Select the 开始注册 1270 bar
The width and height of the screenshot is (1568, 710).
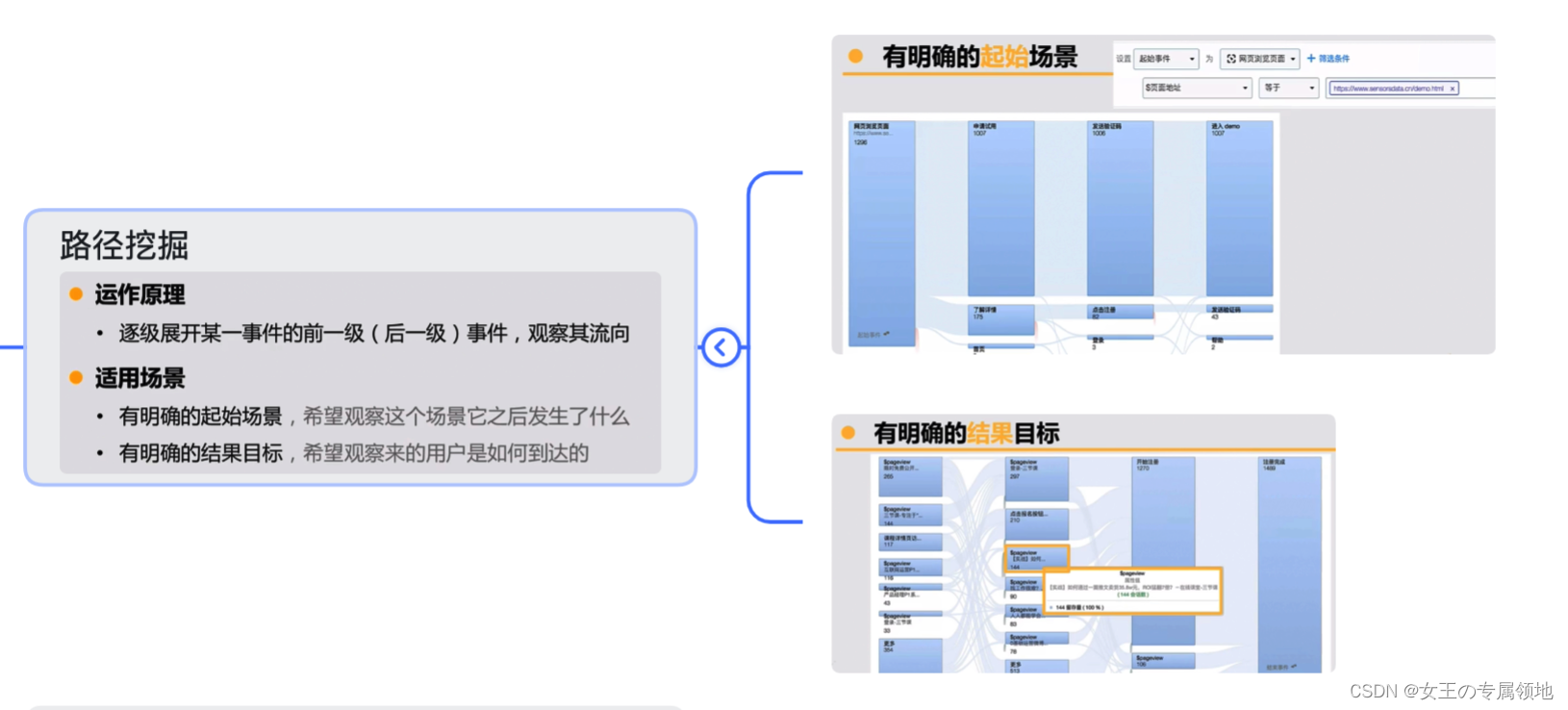[x=1164, y=550]
